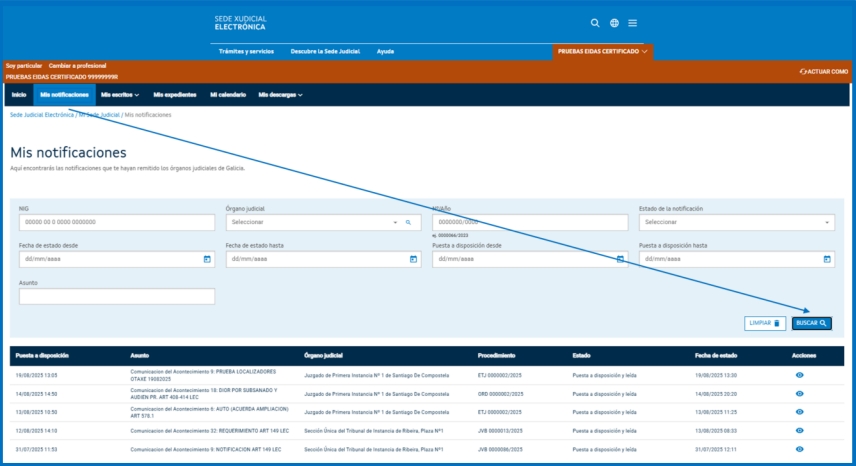View the JVB 0000006/2025 notification eye icon

[799, 449]
